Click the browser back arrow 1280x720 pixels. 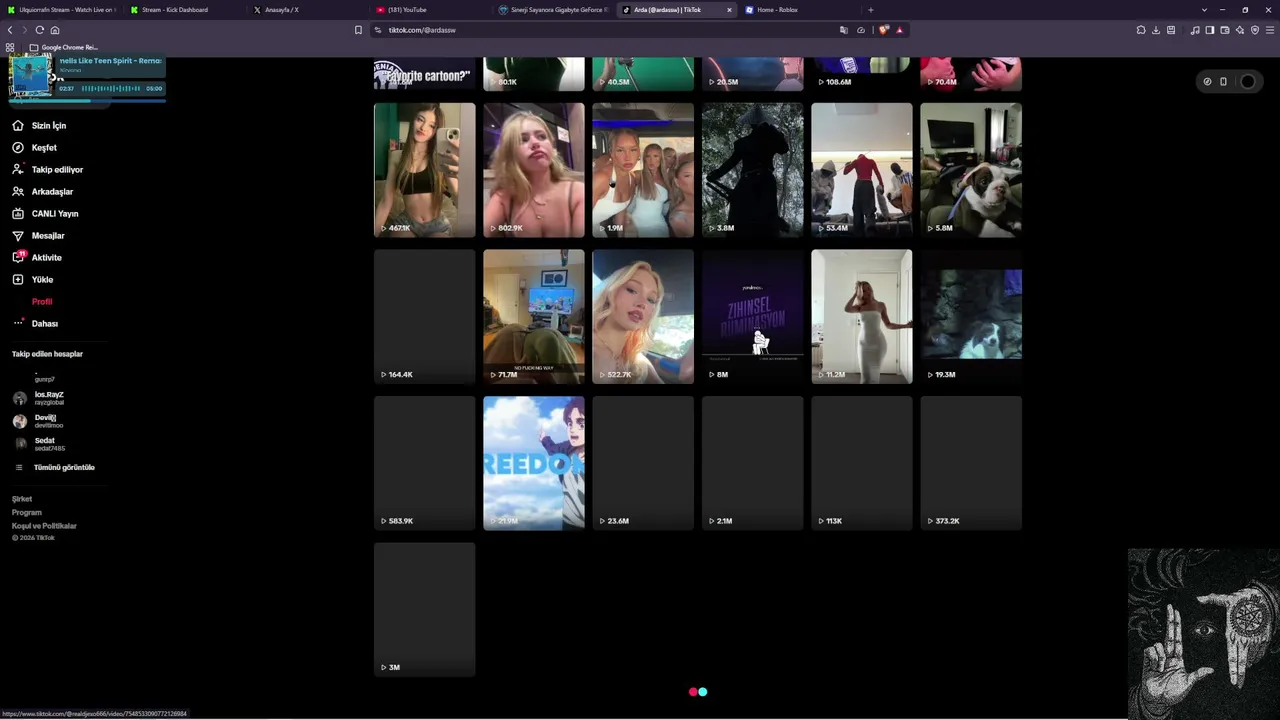10,30
